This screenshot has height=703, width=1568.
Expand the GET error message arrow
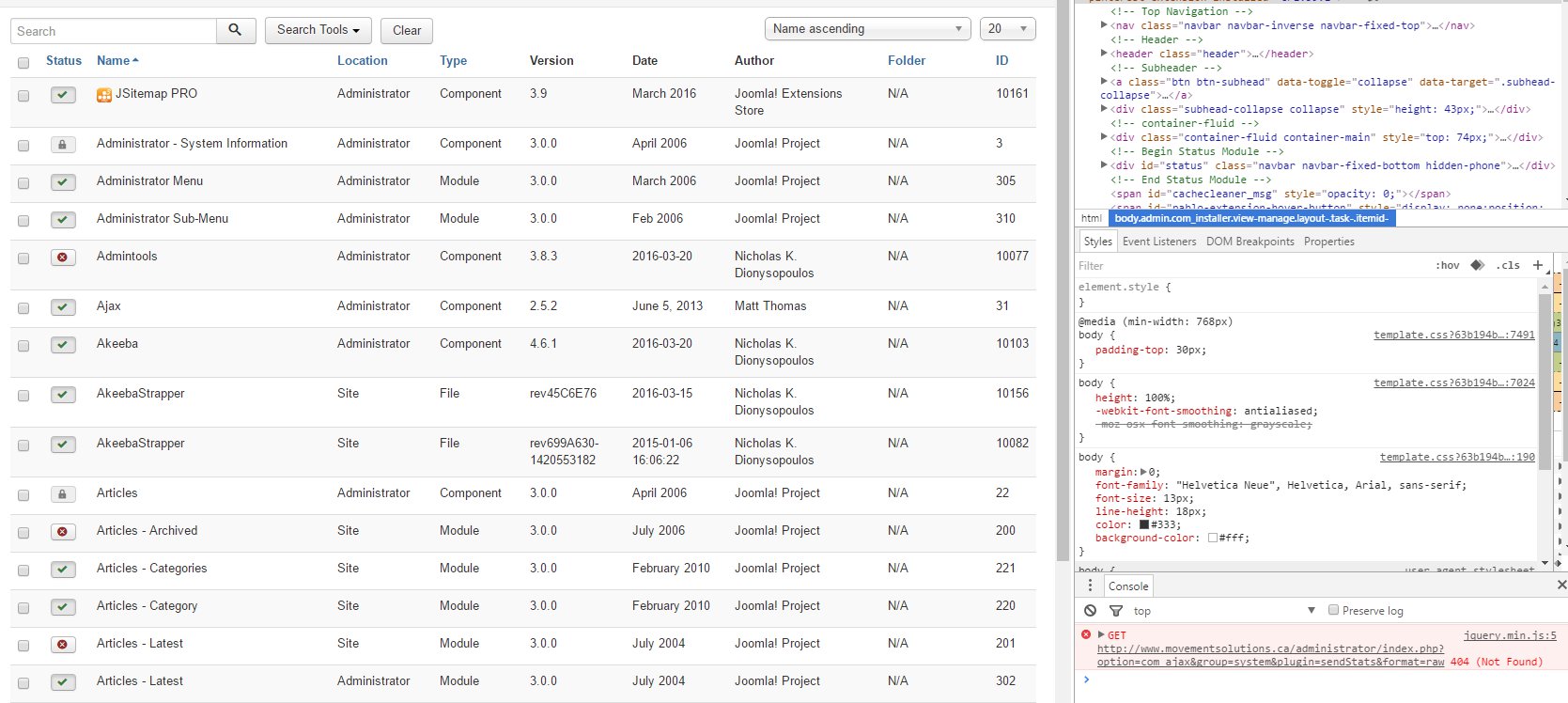pos(1101,635)
